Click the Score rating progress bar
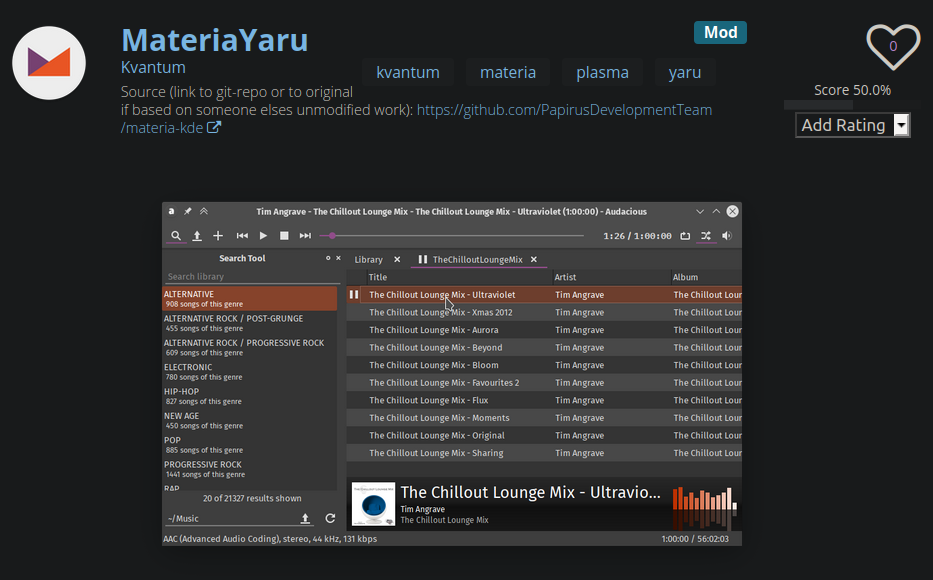Image resolution: width=933 pixels, height=580 pixels. click(x=852, y=105)
